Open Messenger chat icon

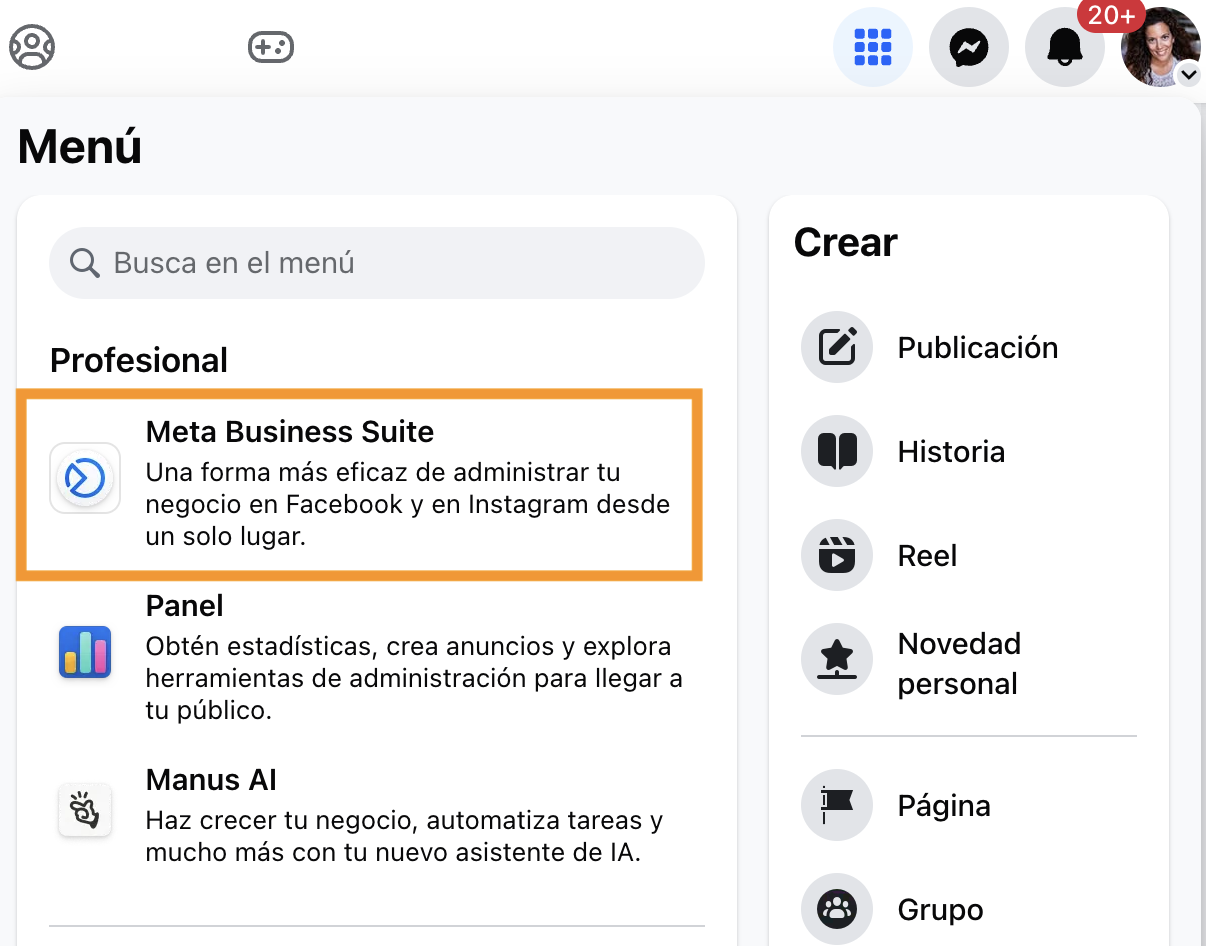(x=969, y=47)
